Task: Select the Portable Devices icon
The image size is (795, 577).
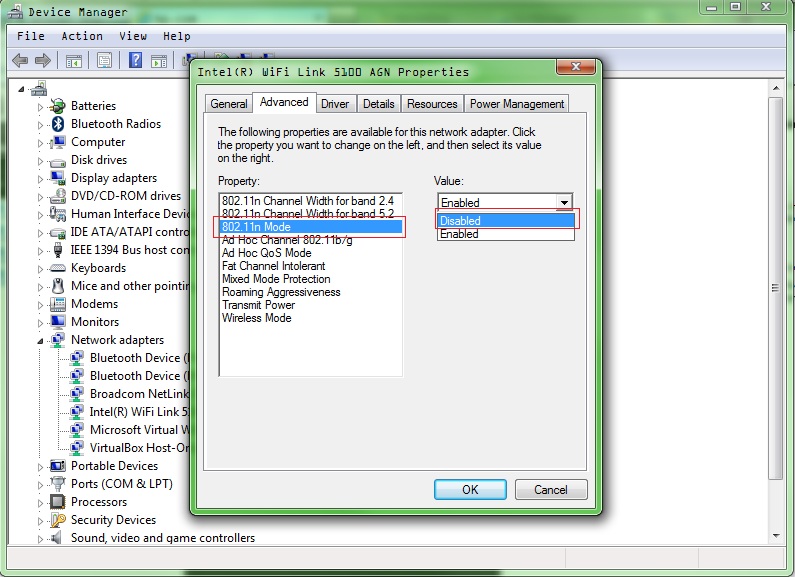Action: pyautogui.click(x=58, y=465)
